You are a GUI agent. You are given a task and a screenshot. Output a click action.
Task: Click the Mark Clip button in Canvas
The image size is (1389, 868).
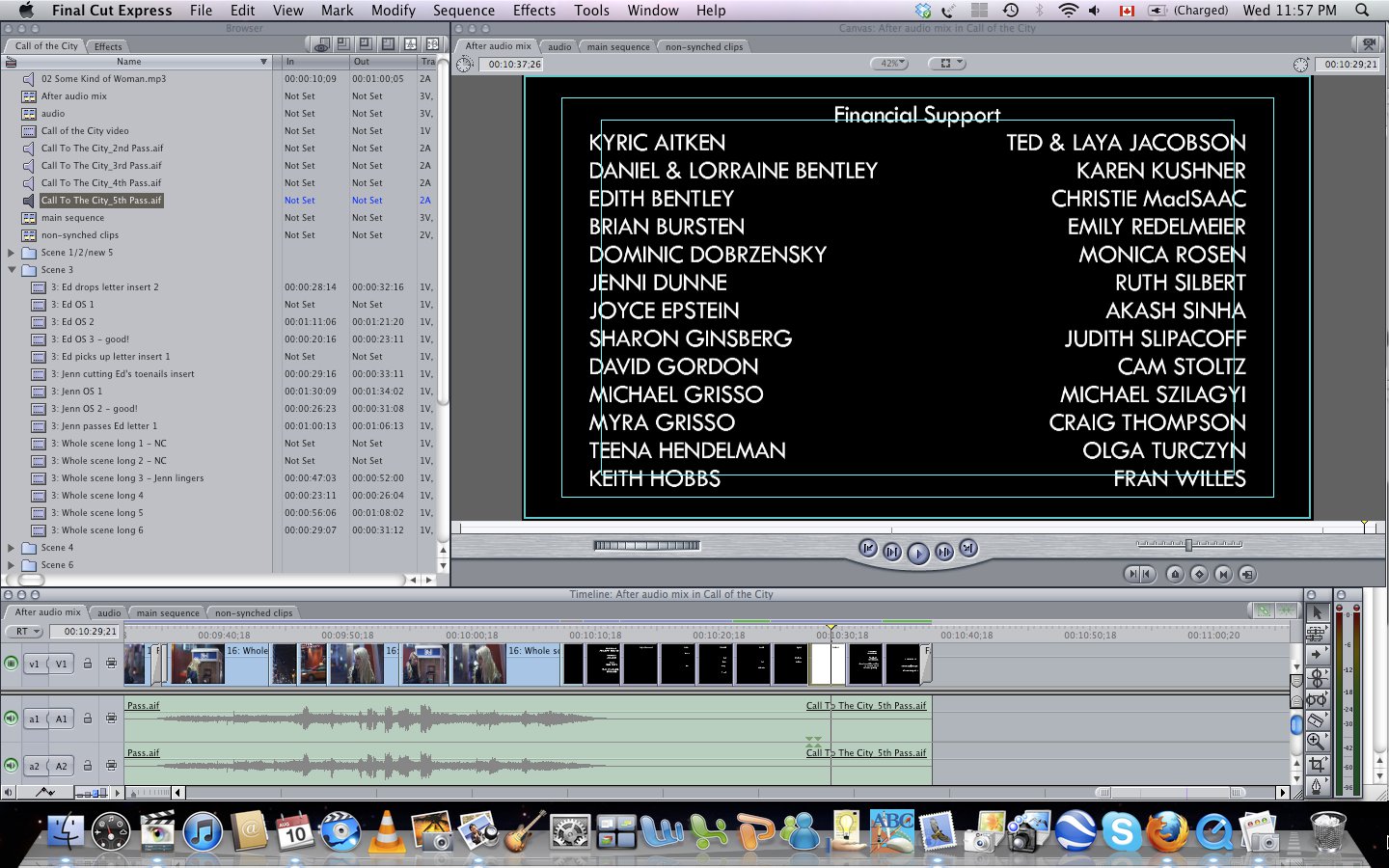[1223, 574]
